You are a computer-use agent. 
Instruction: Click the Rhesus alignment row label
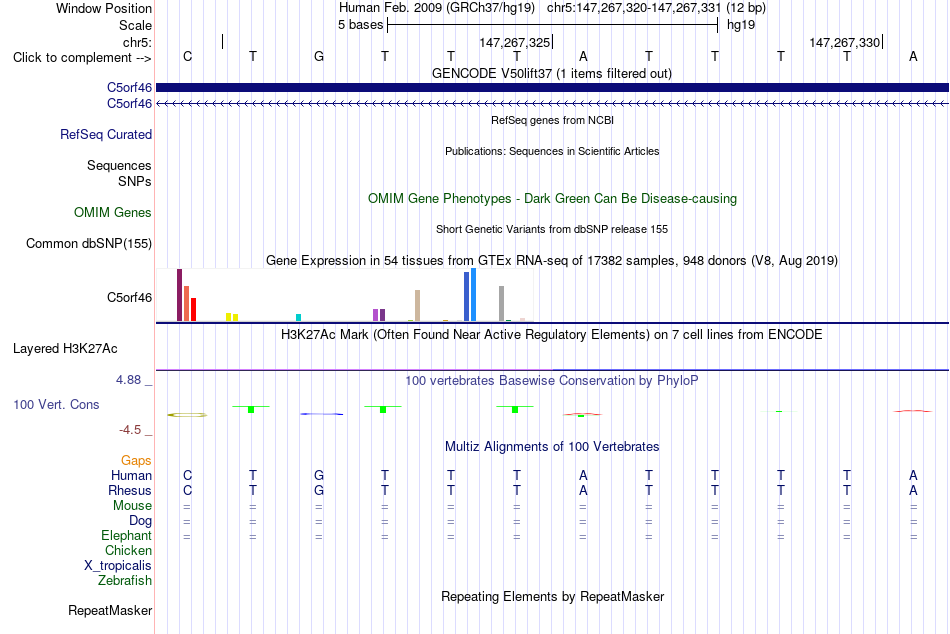tap(130, 490)
